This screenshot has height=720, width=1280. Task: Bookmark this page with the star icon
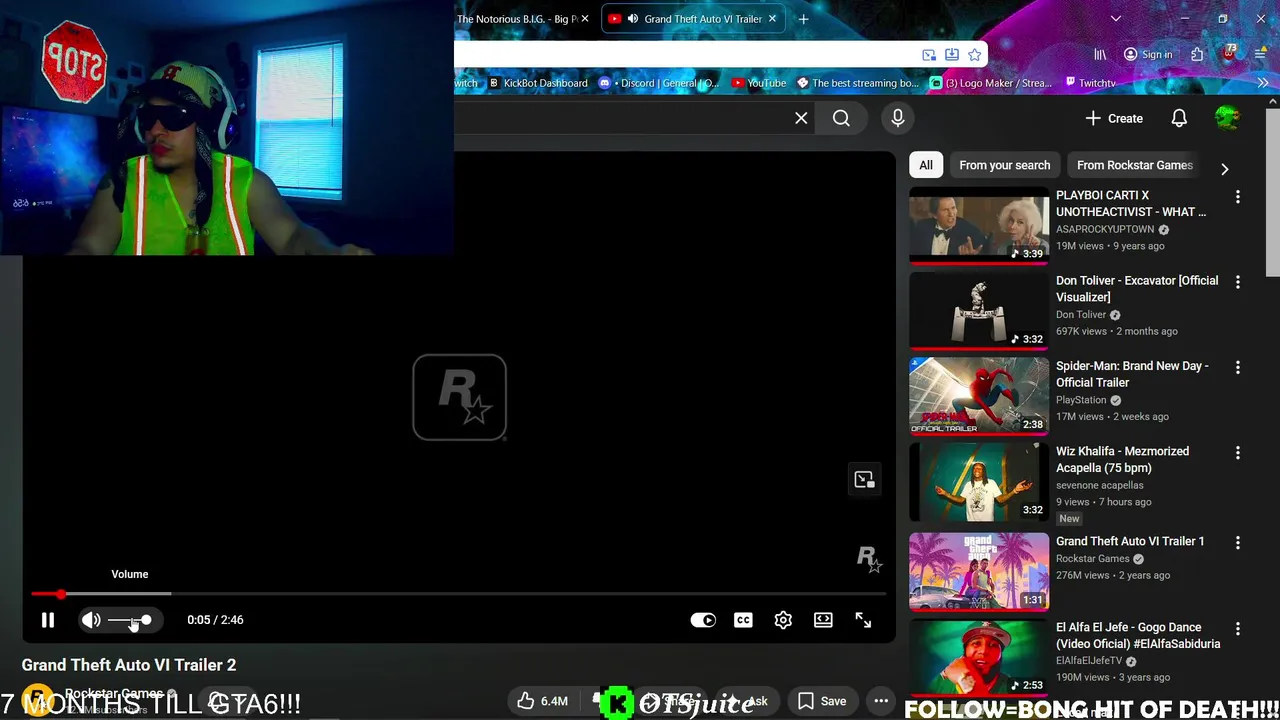pyautogui.click(x=974, y=55)
